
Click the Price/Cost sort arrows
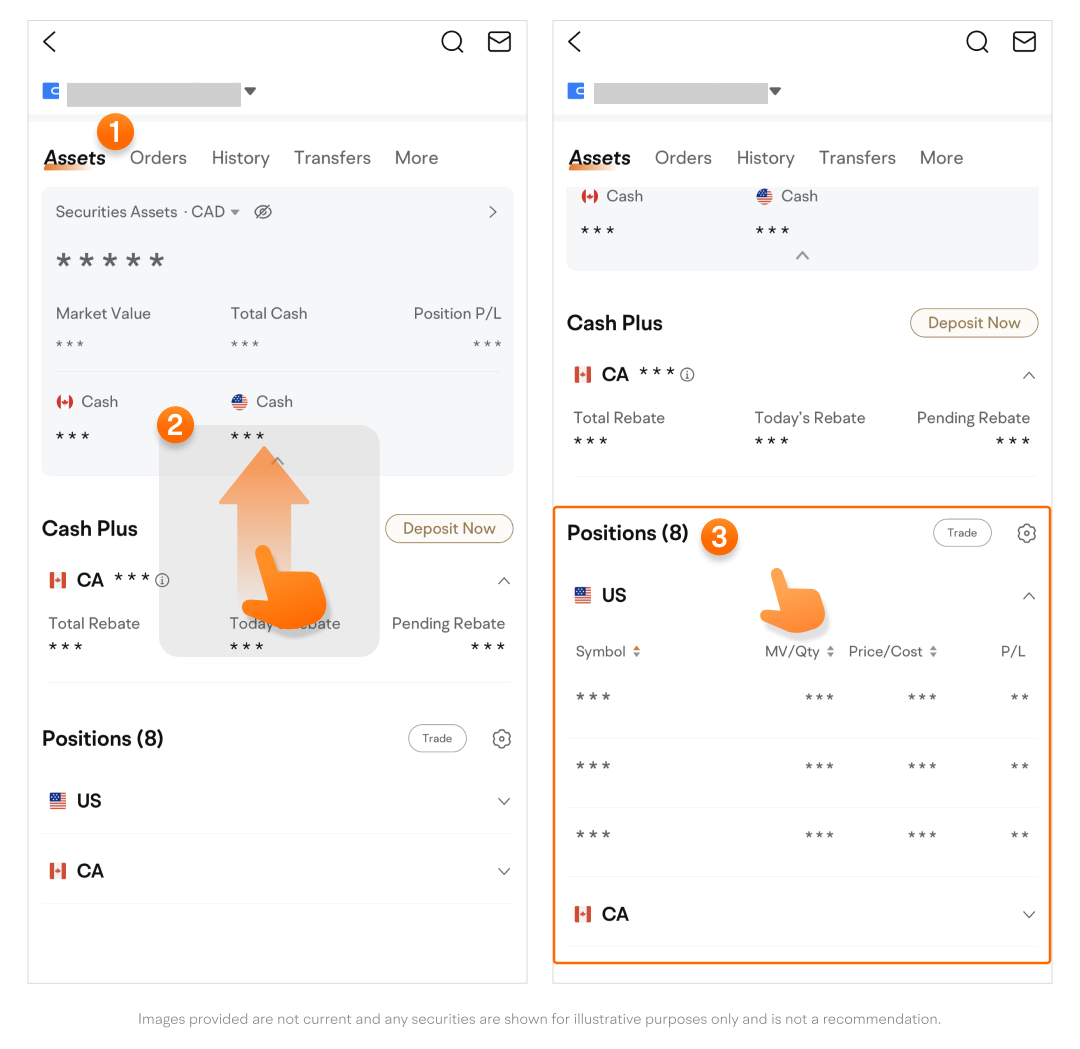click(933, 652)
